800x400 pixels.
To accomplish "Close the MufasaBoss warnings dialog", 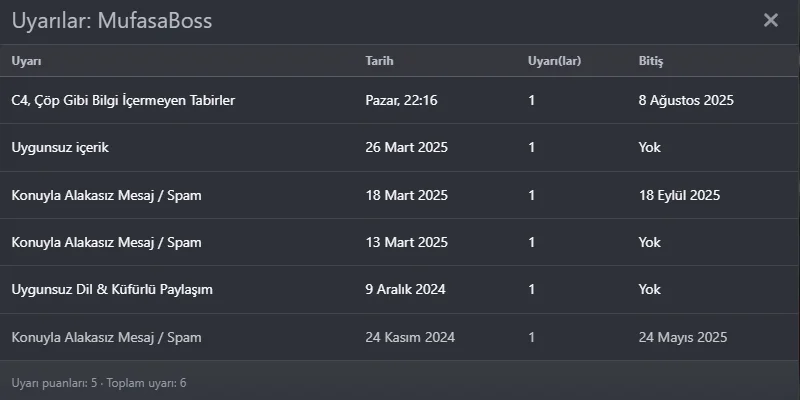I will (x=770, y=20).
